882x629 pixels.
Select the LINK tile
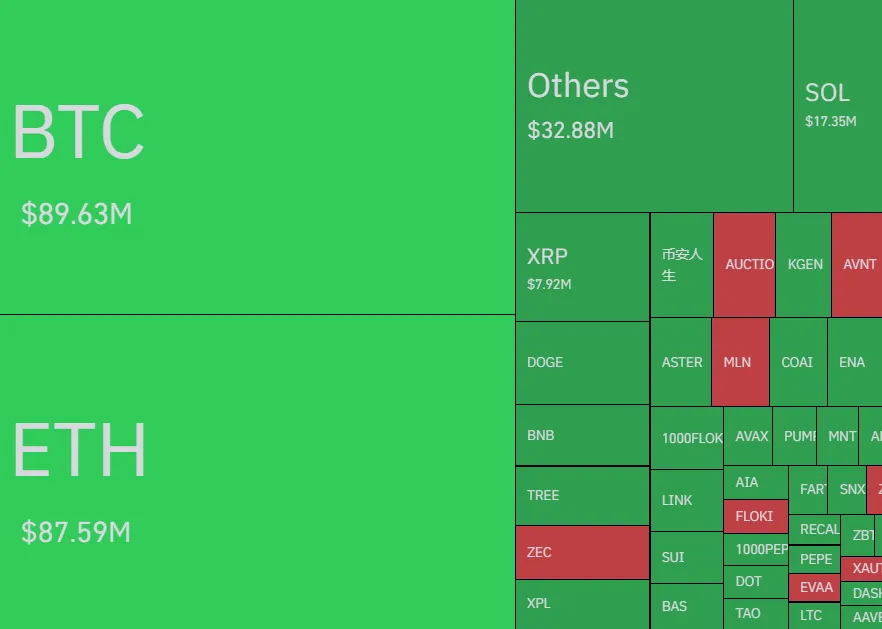pos(686,500)
